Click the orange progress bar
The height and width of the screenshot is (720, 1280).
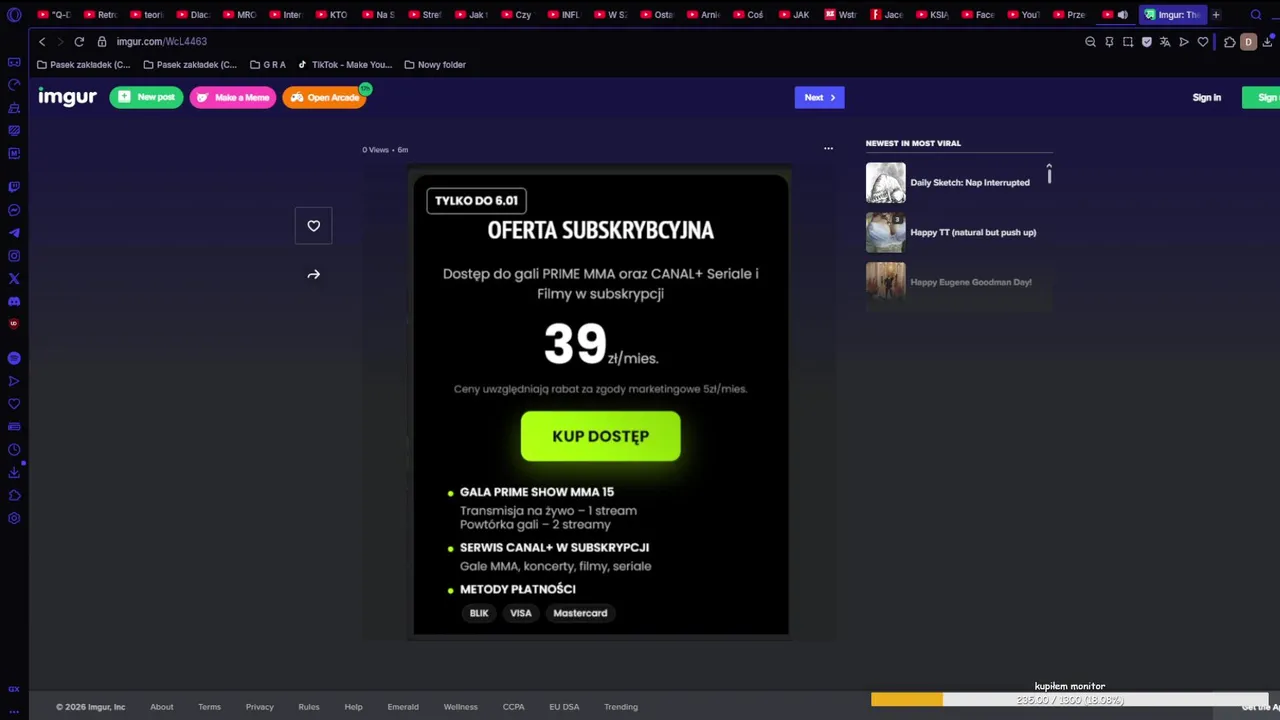tap(906, 700)
